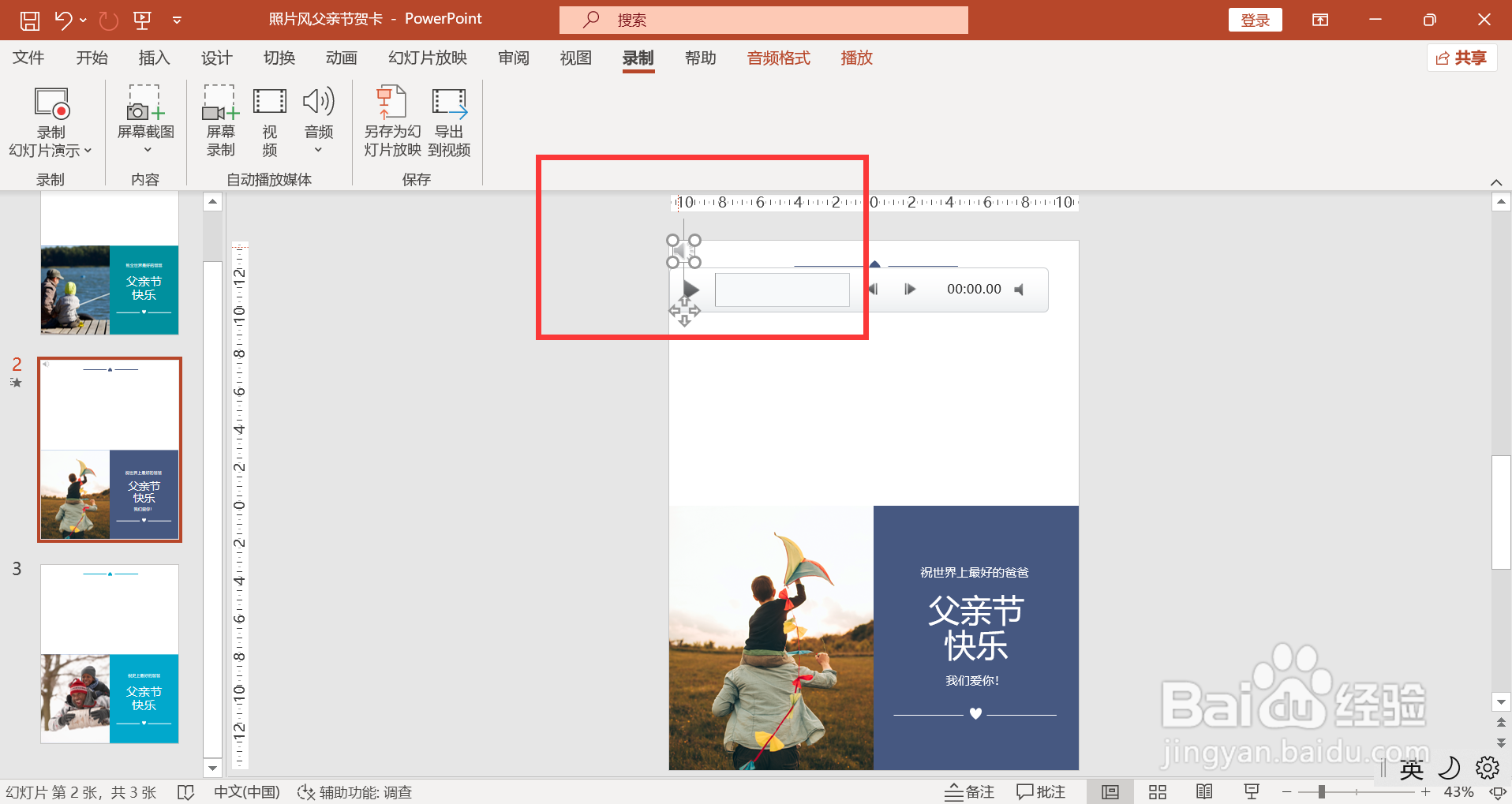
Task: Select slide 2 thumbnail in the panel
Action: point(110,449)
